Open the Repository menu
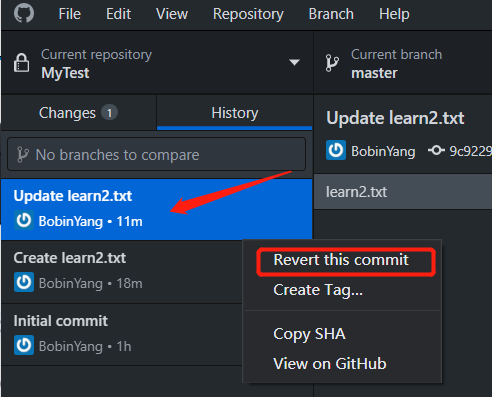The image size is (492, 397). coord(248,14)
